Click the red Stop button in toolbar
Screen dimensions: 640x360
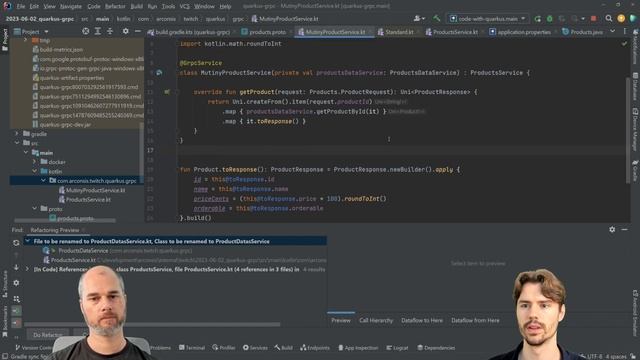(x=593, y=19)
